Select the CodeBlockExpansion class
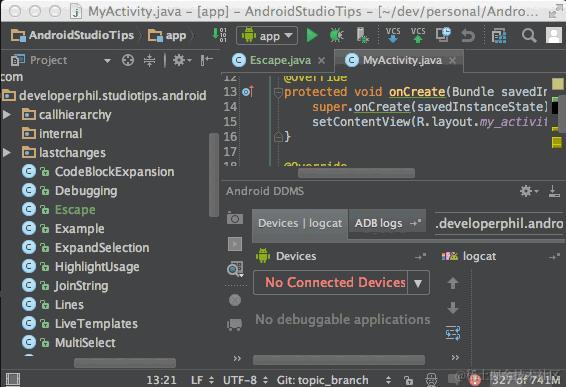This screenshot has height=387, width=566. pos(114,172)
